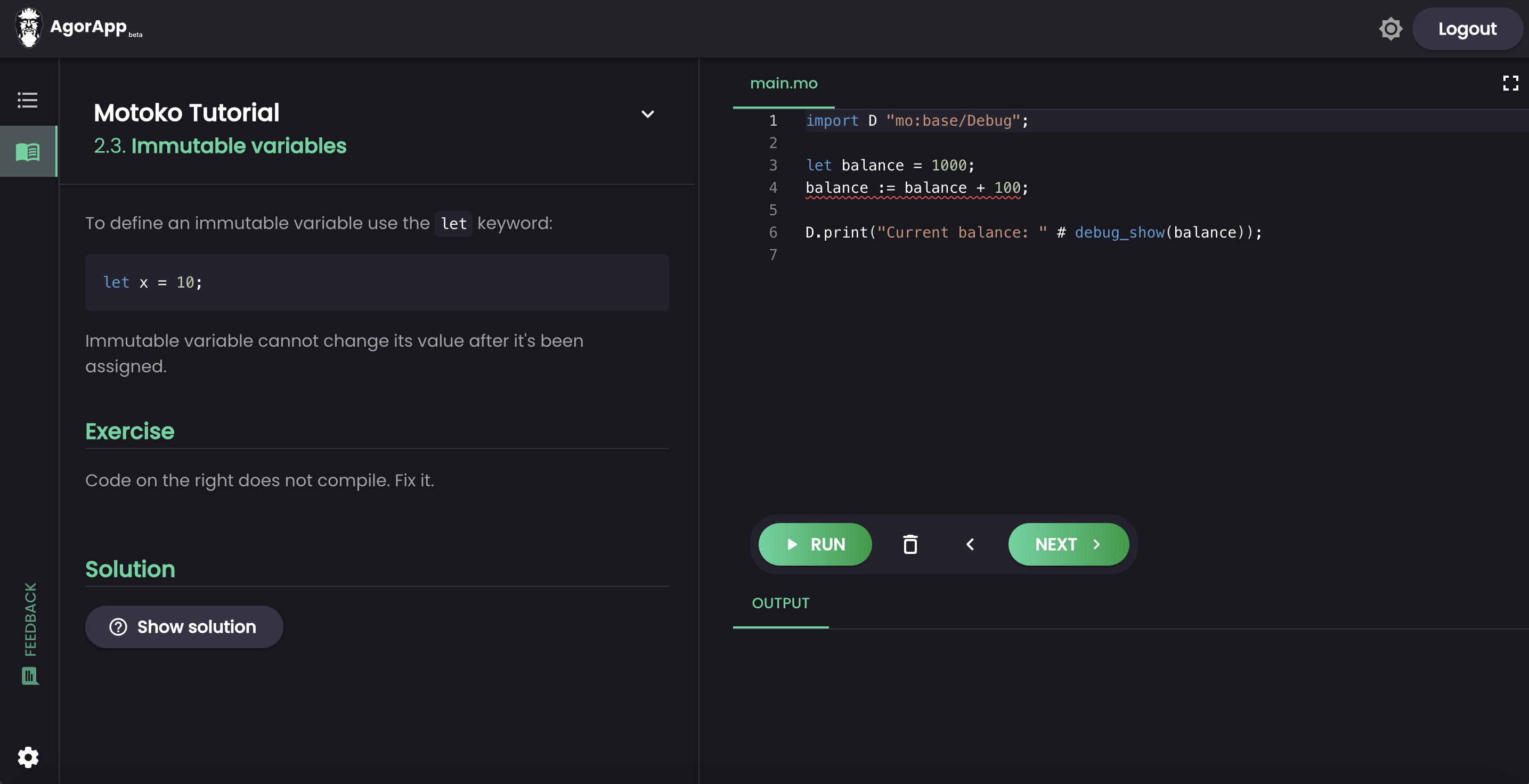The width and height of the screenshot is (1529, 784).
Task: Reset code with the trash icon
Action: (910, 544)
